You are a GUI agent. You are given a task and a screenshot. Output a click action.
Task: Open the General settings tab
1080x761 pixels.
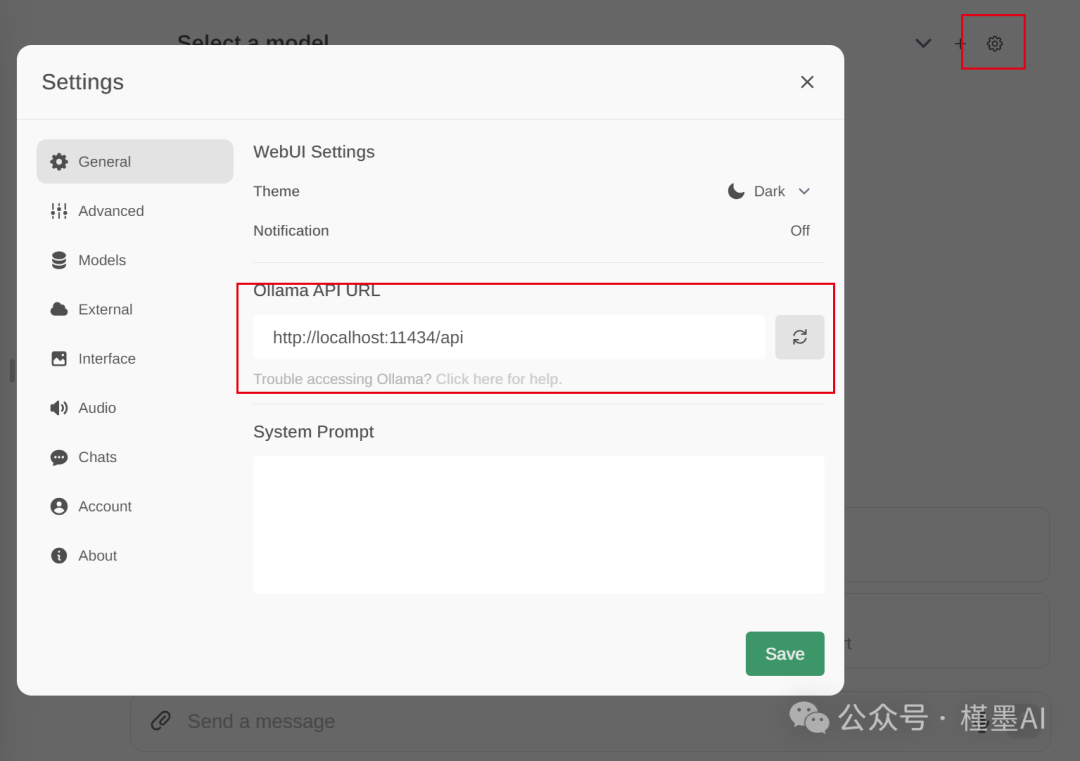point(135,161)
